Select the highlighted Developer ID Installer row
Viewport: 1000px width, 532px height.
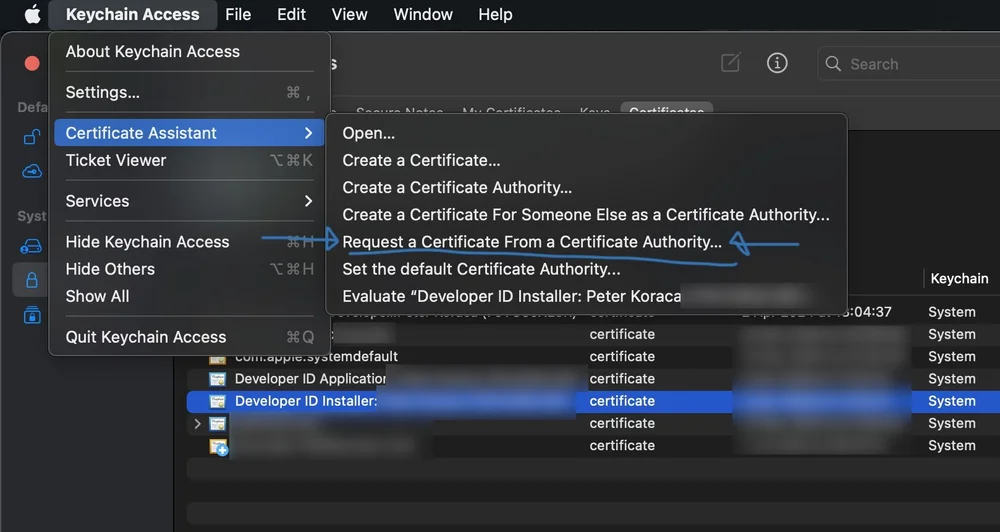[593, 401]
